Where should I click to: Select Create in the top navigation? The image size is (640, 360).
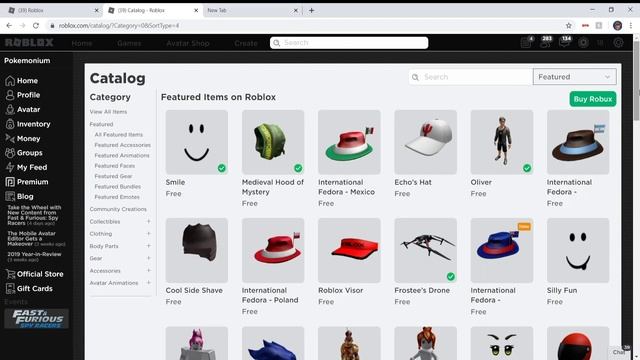click(x=246, y=43)
